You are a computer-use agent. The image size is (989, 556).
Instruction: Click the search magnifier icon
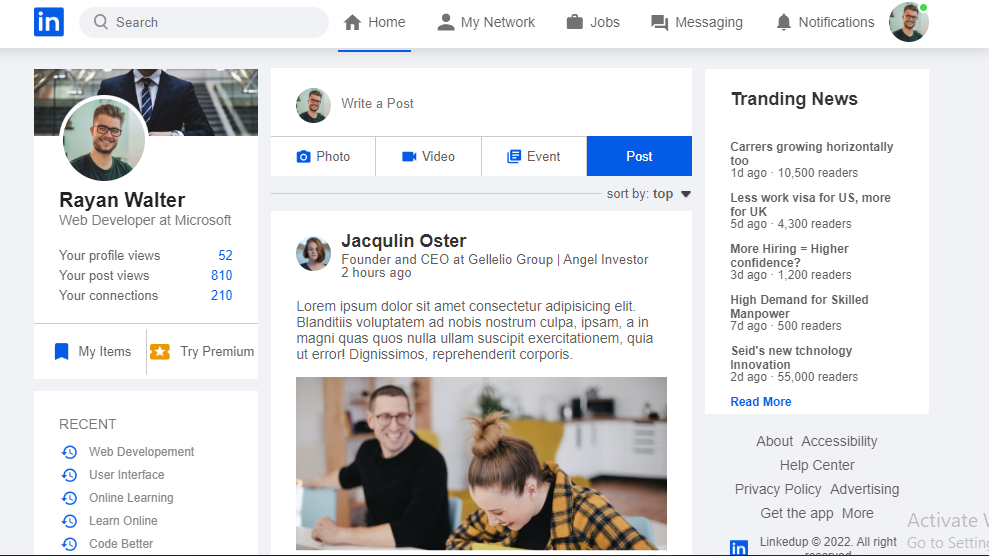click(100, 22)
